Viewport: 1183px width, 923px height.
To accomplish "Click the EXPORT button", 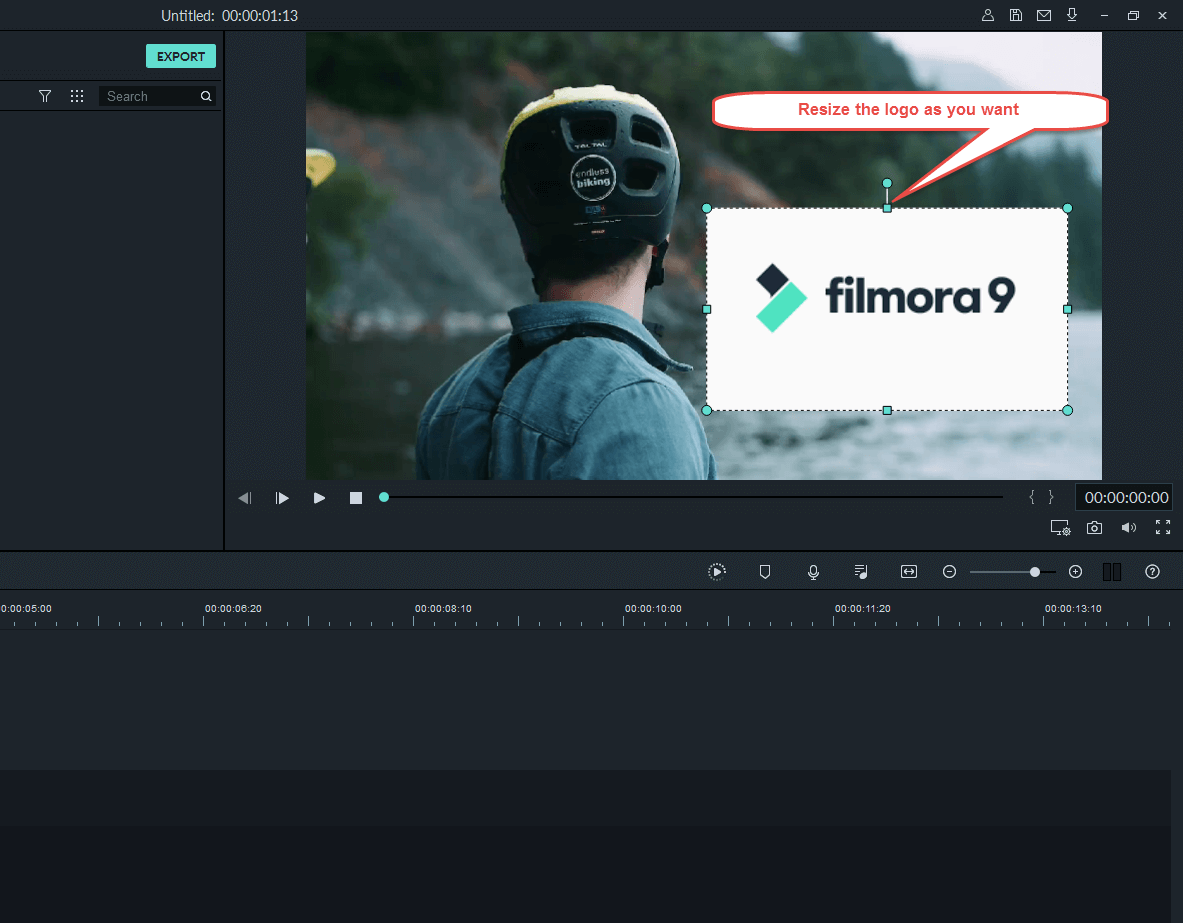I will tap(180, 56).
